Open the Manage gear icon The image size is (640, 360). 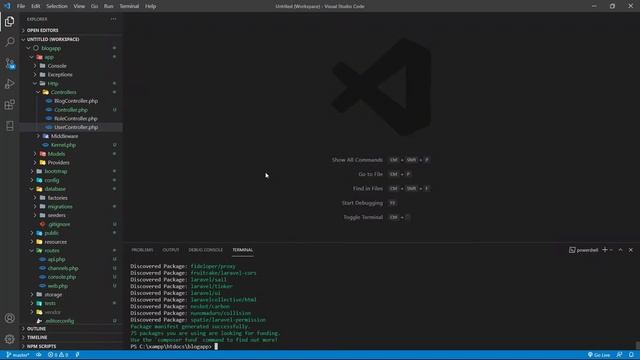[9, 339]
